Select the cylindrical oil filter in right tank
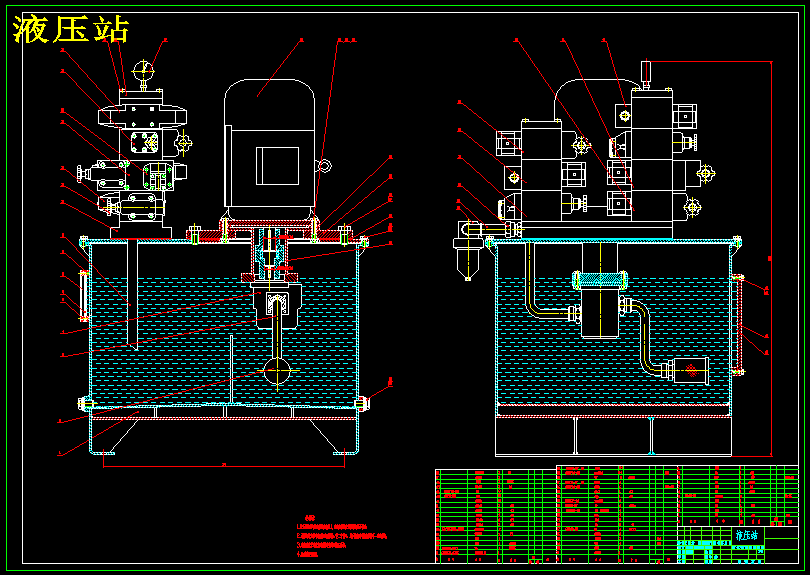810x575 pixels. coord(691,371)
